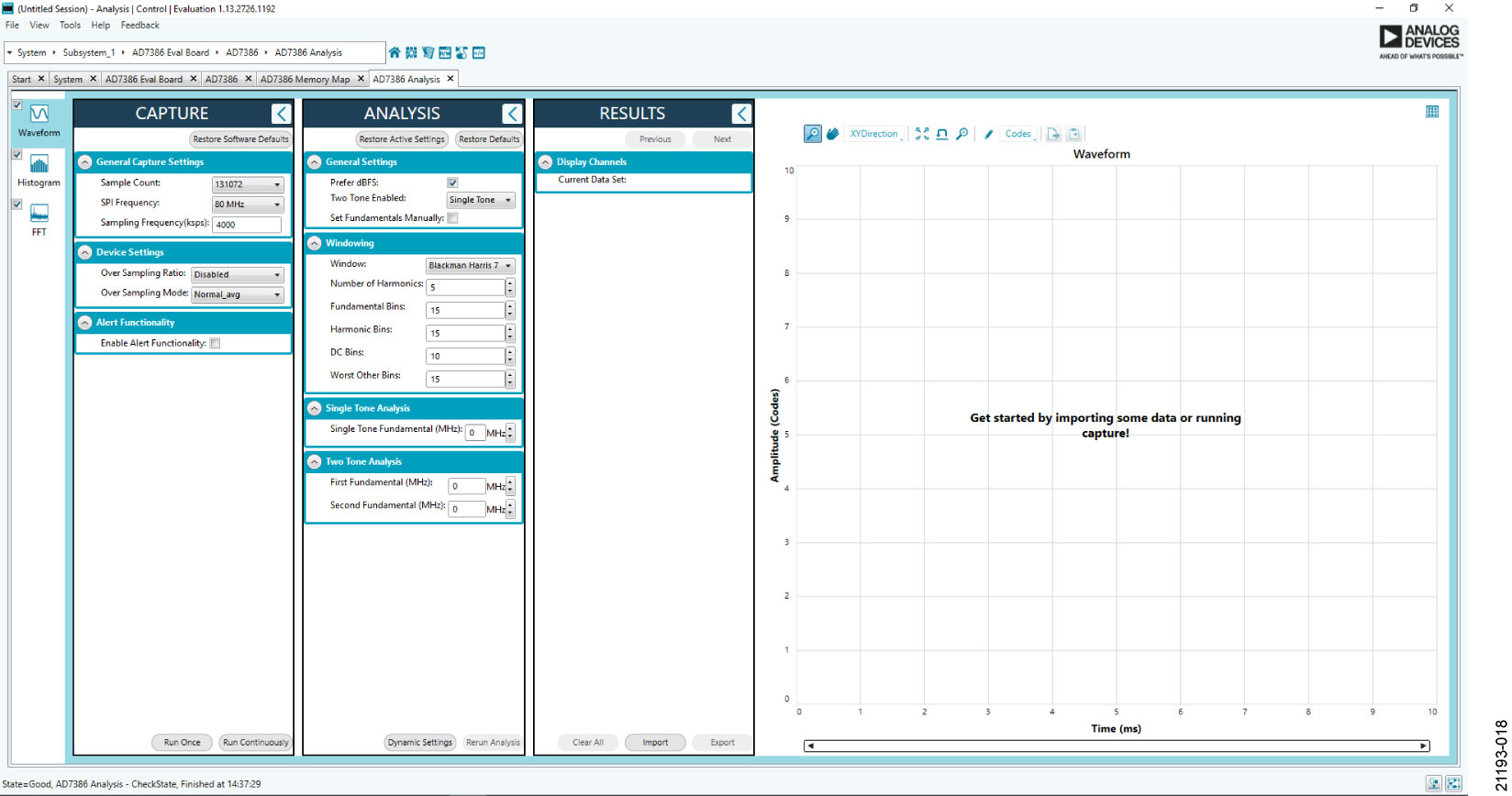Click the Sampling Frequency input field
The height and width of the screenshot is (796, 1512).
click(x=247, y=225)
